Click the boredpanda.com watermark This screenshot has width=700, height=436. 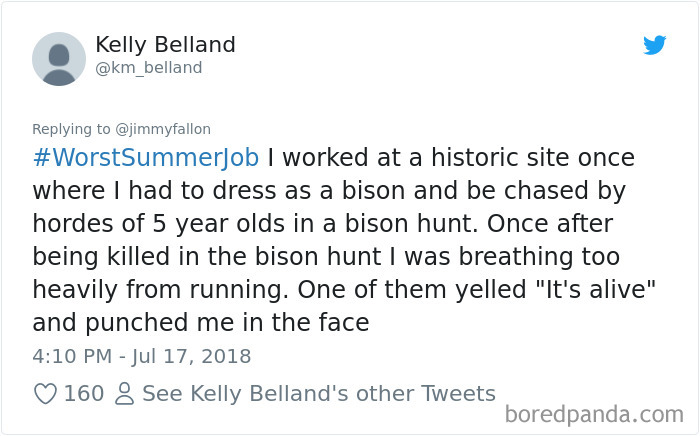pyautogui.click(x=594, y=414)
